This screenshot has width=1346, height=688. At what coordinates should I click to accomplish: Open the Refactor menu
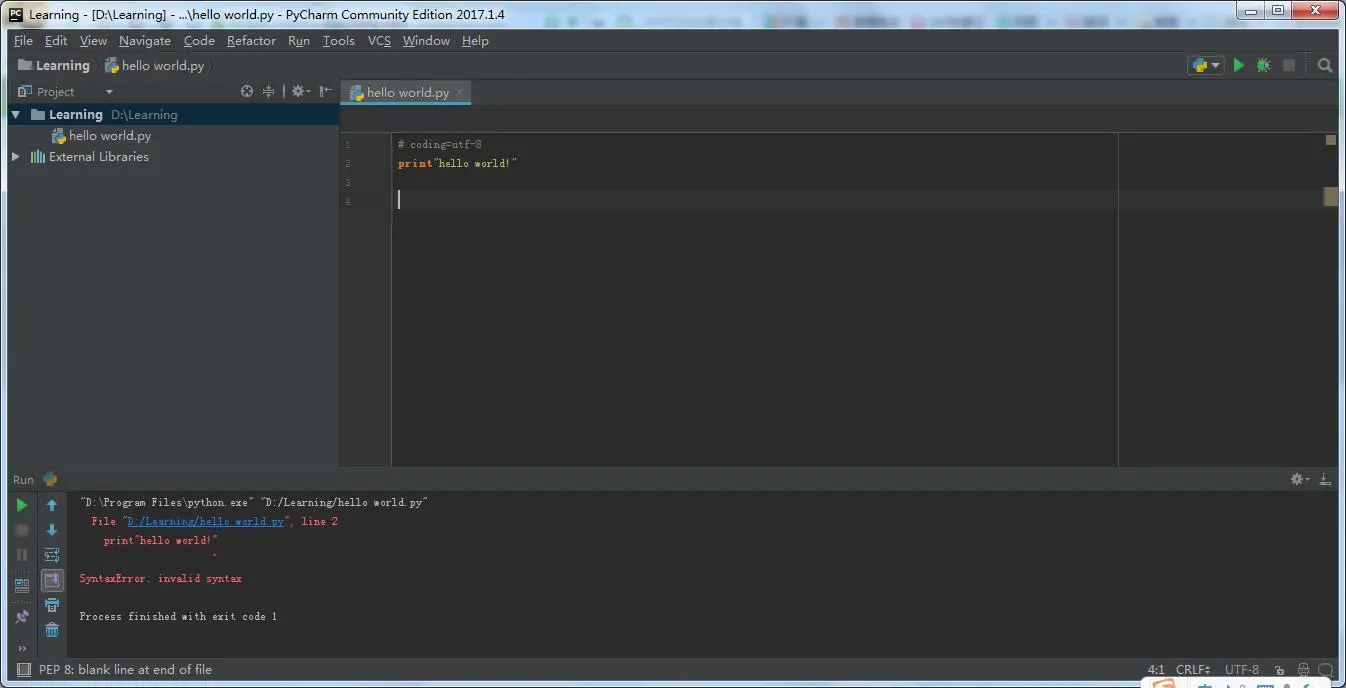(251, 40)
